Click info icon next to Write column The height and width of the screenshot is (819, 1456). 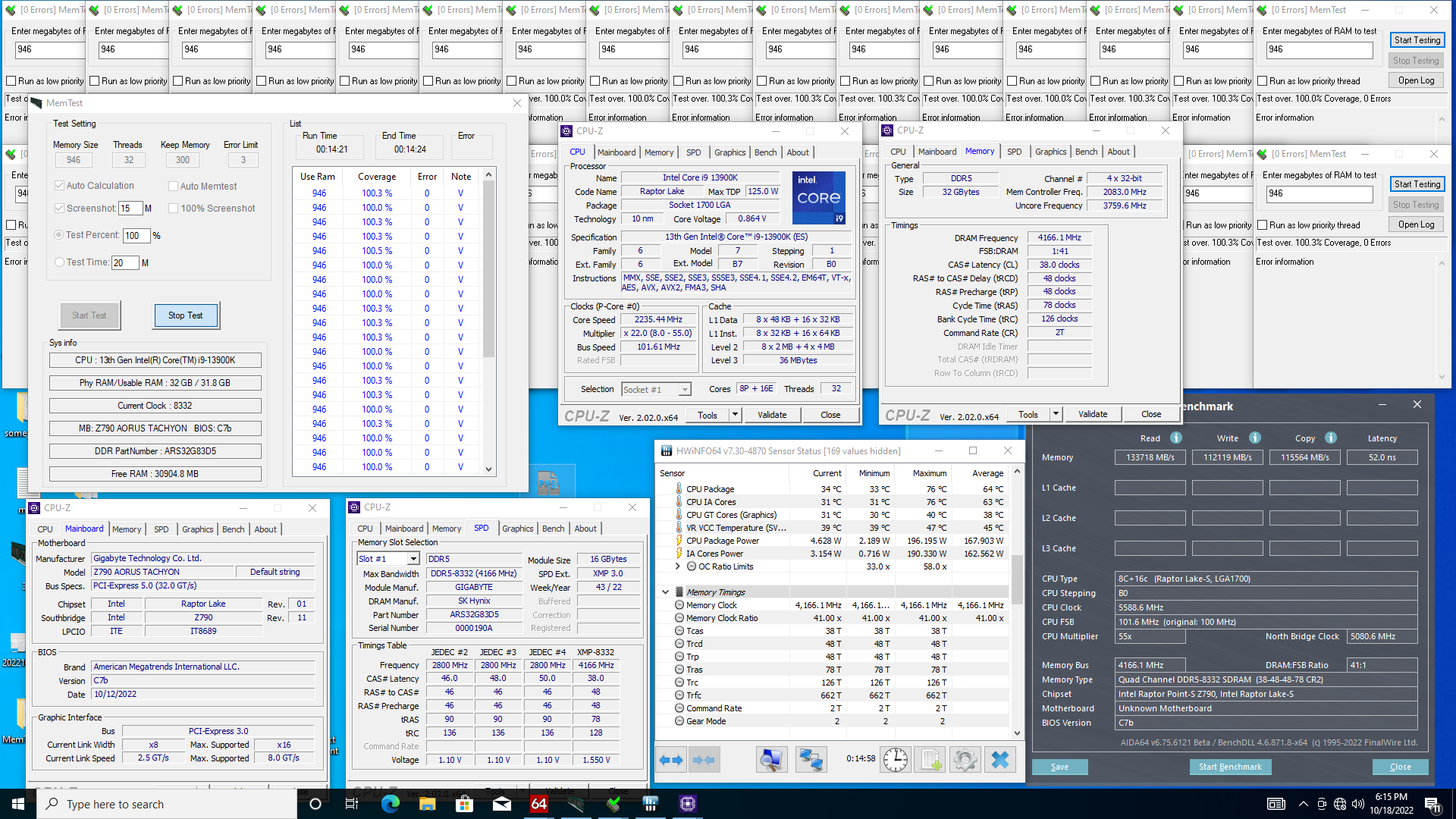click(1254, 438)
